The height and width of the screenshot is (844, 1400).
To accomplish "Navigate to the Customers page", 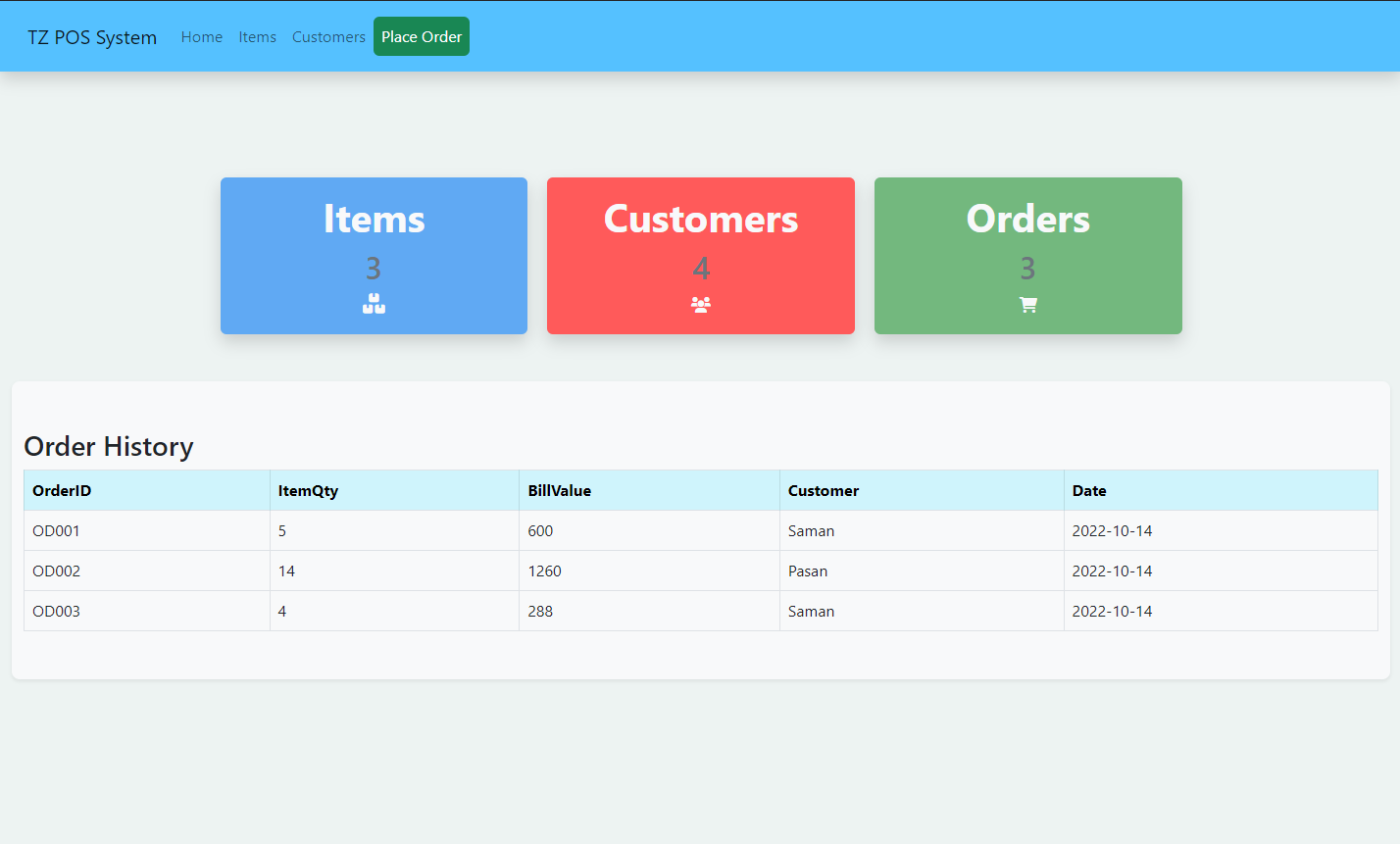I will [328, 36].
